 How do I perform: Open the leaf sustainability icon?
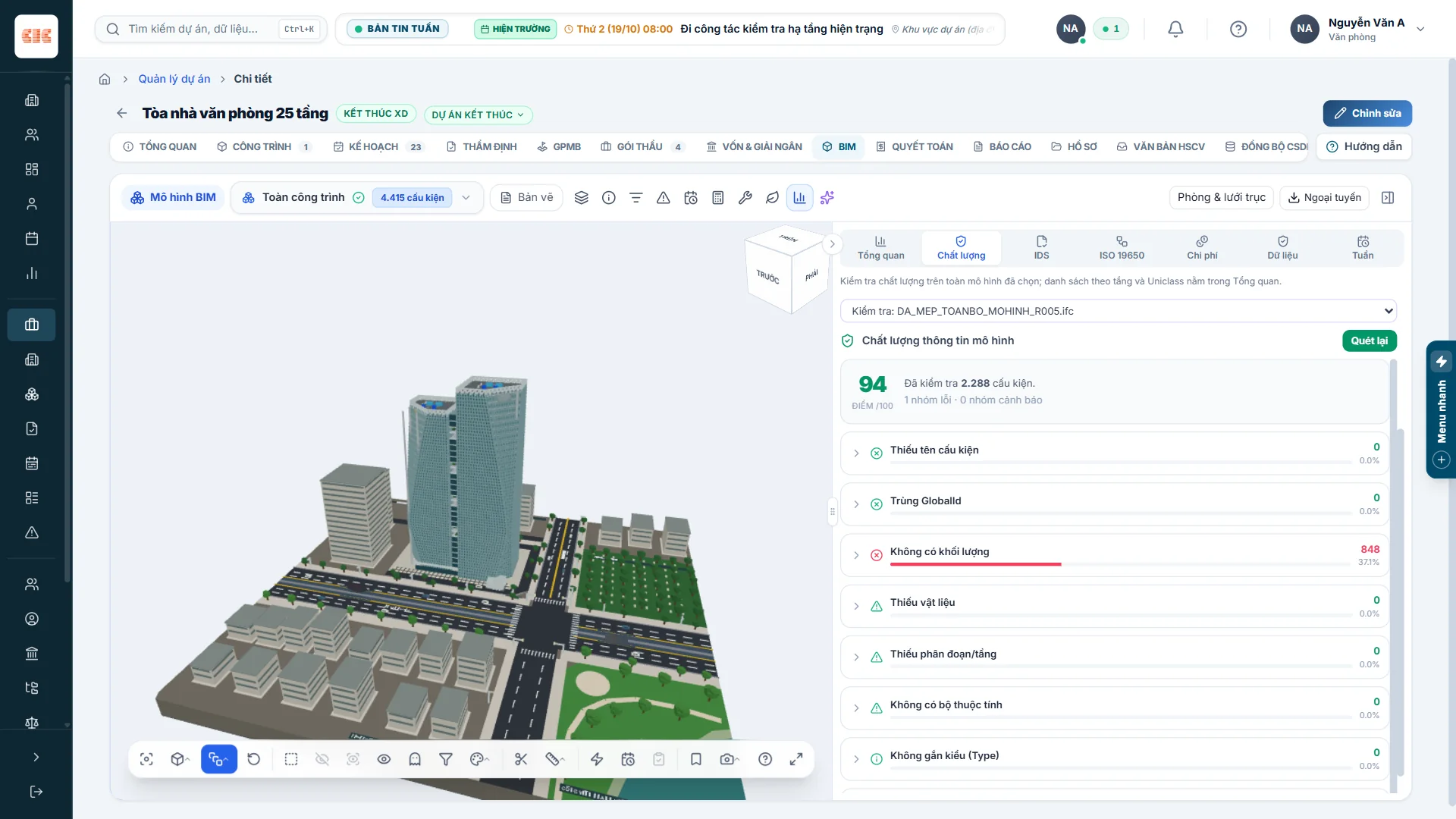pyautogui.click(x=772, y=198)
